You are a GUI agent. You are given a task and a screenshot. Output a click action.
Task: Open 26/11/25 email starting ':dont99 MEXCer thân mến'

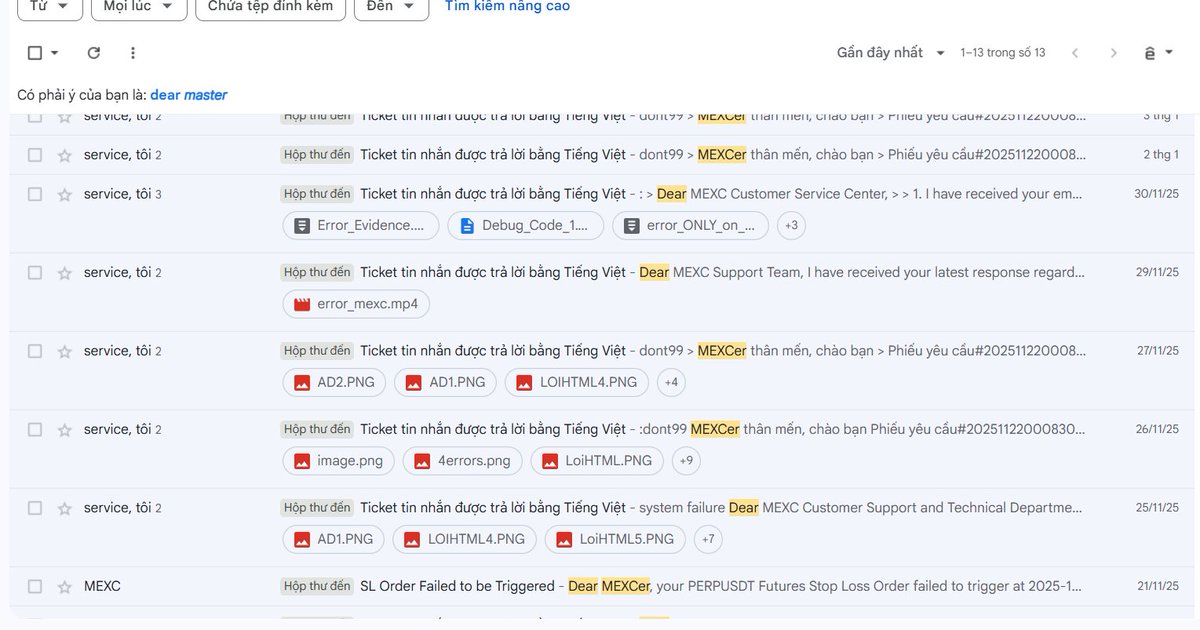pos(600,449)
